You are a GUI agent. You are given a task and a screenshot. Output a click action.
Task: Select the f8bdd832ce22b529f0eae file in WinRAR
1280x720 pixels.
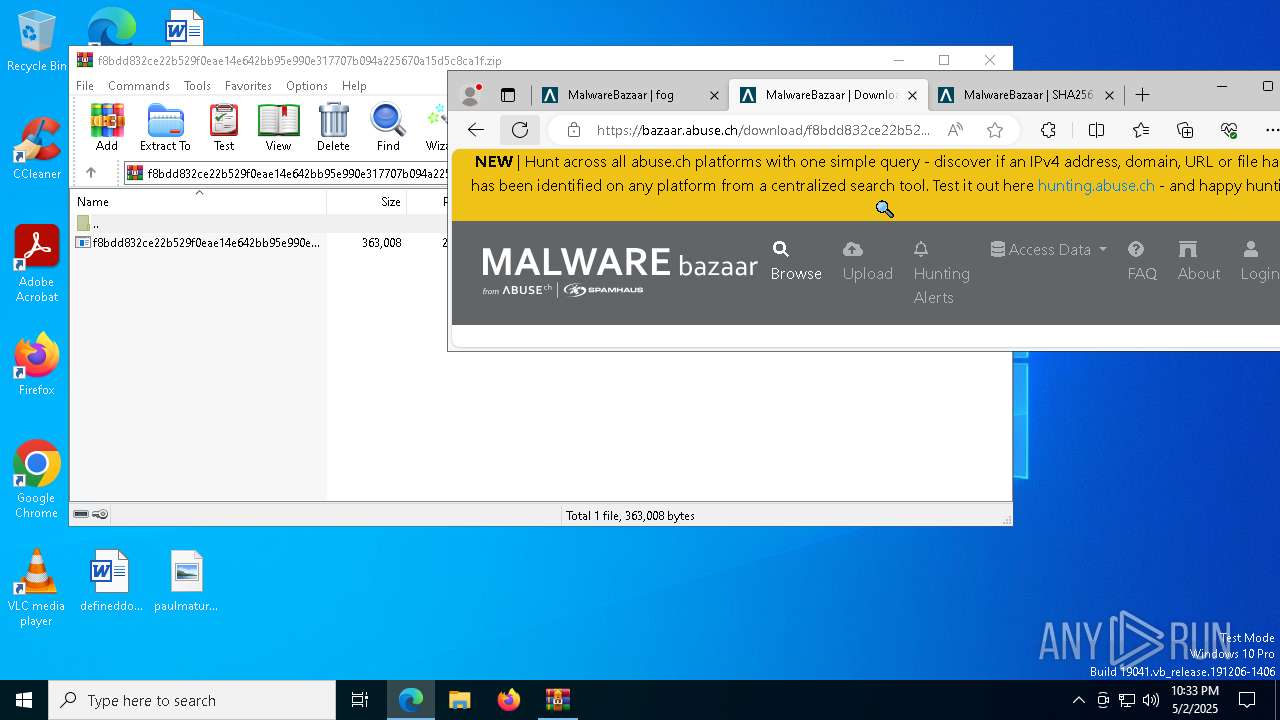[x=198, y=243]
